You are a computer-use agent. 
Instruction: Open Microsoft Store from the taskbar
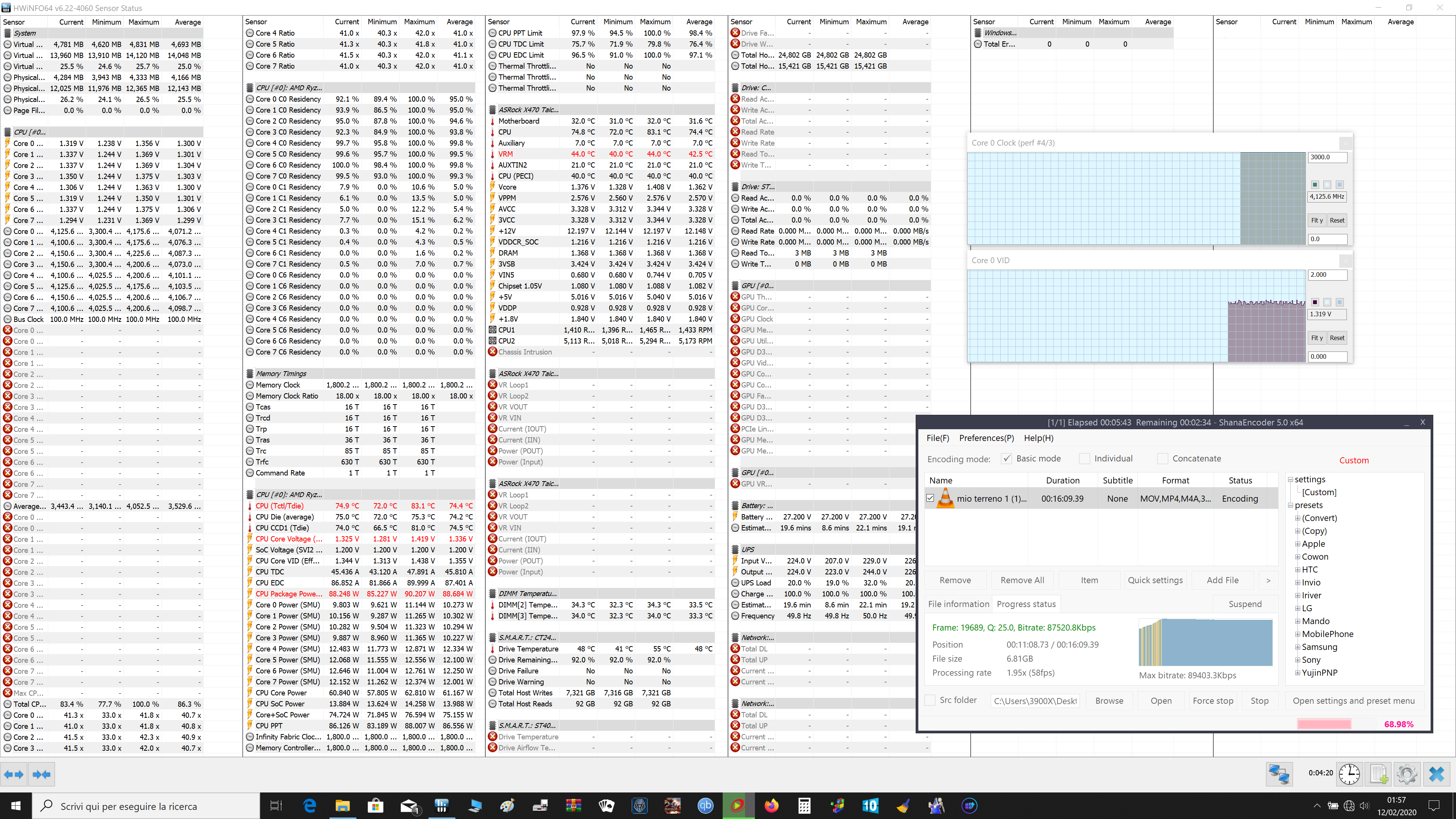(375, 806)
